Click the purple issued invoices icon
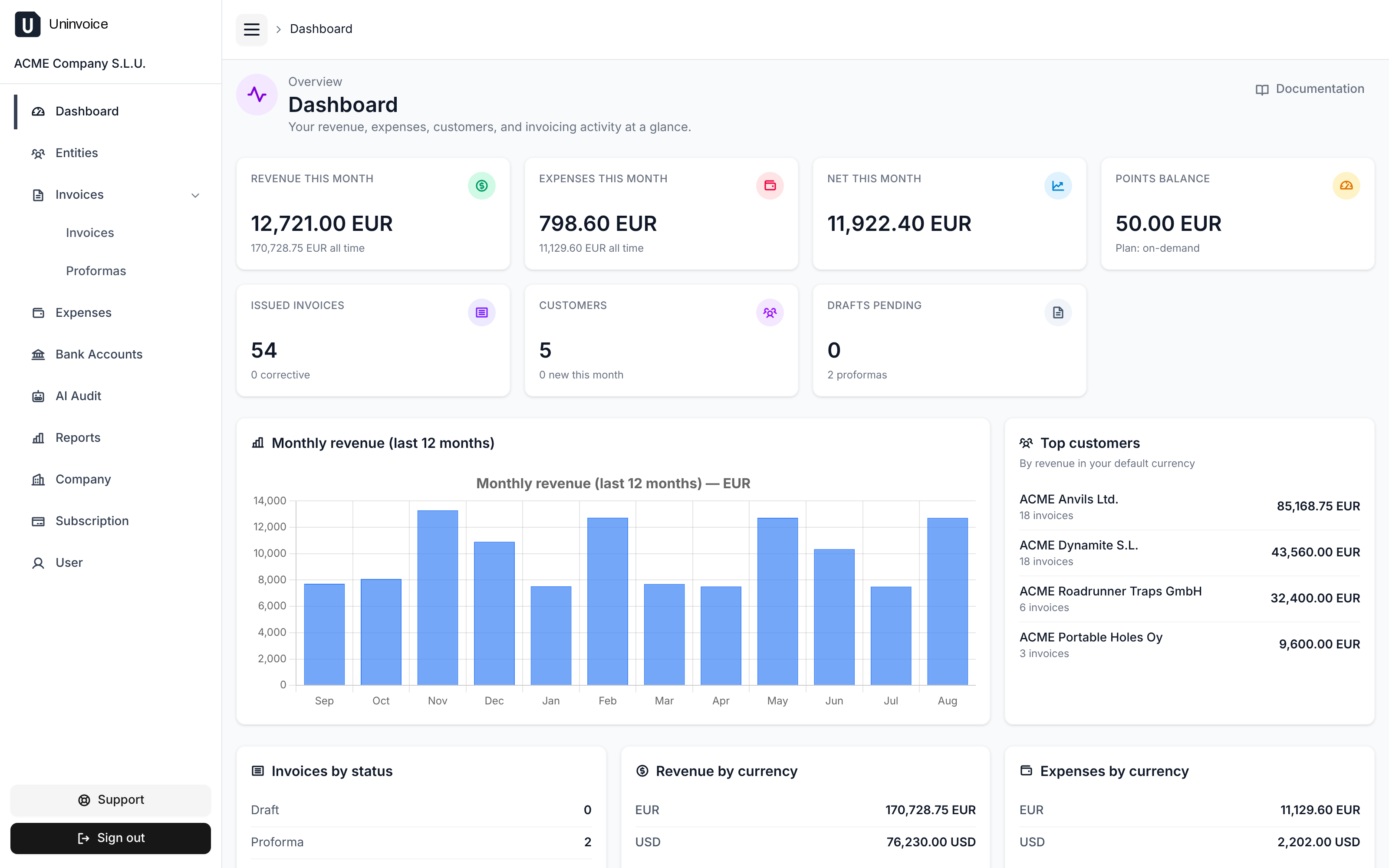Viewport: 1389px width, 868px height. coord(481,313)
